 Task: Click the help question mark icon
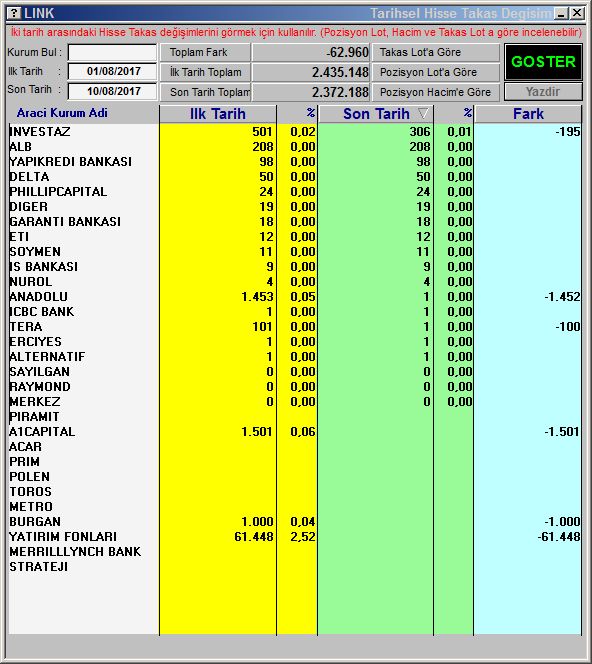pyautogui.click(x=14, y=13)
